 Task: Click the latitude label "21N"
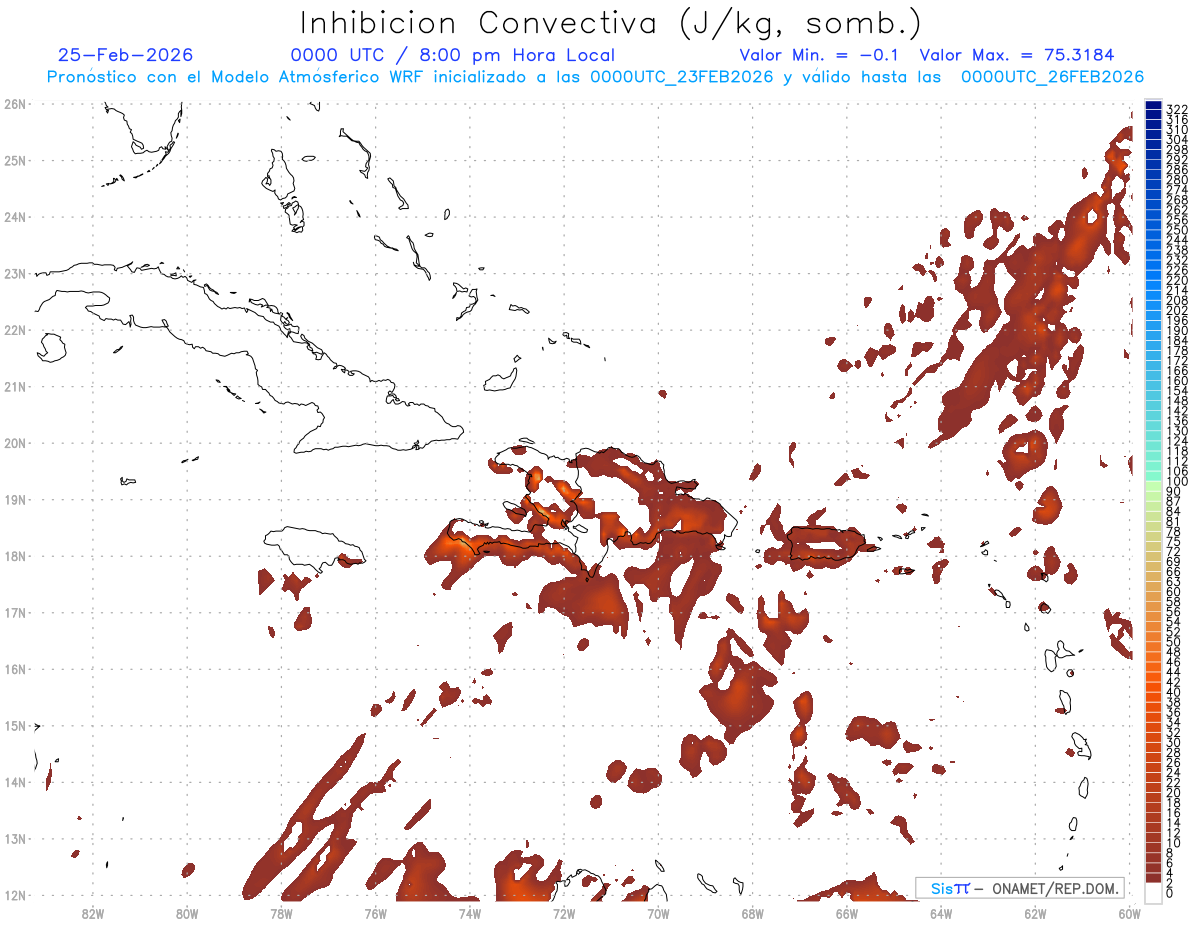click(14, 386)
